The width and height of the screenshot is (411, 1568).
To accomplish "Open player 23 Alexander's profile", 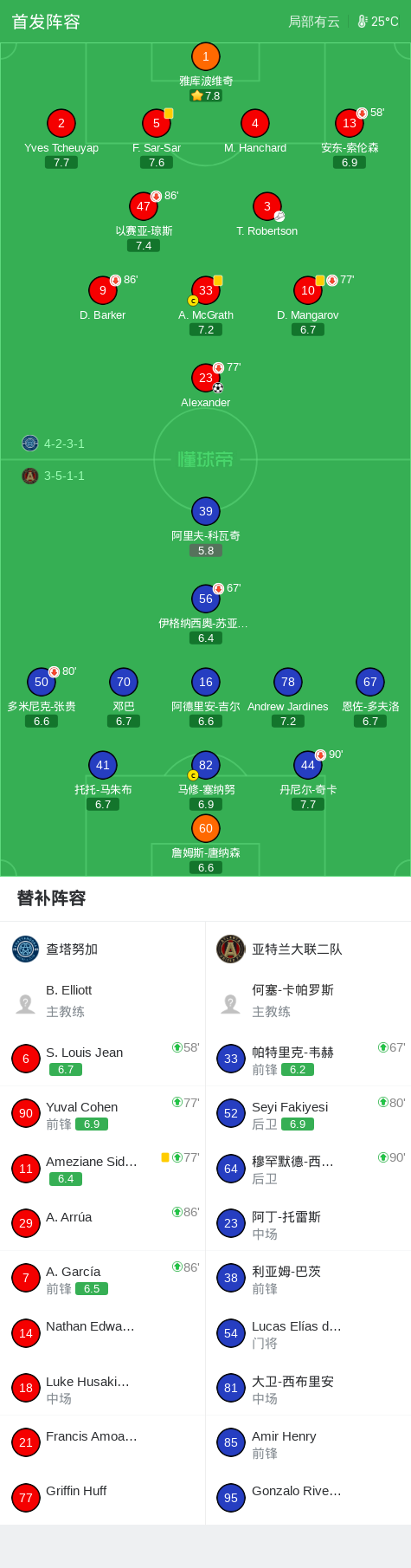I will click(x=205, y=378).
